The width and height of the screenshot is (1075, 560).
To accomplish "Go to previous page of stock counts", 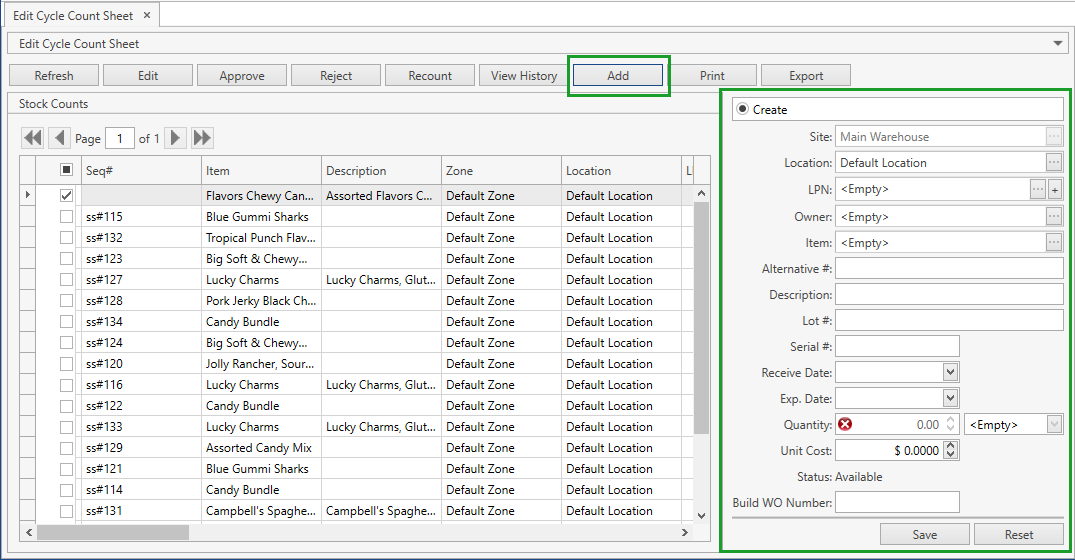I will [x=59, y=138].
